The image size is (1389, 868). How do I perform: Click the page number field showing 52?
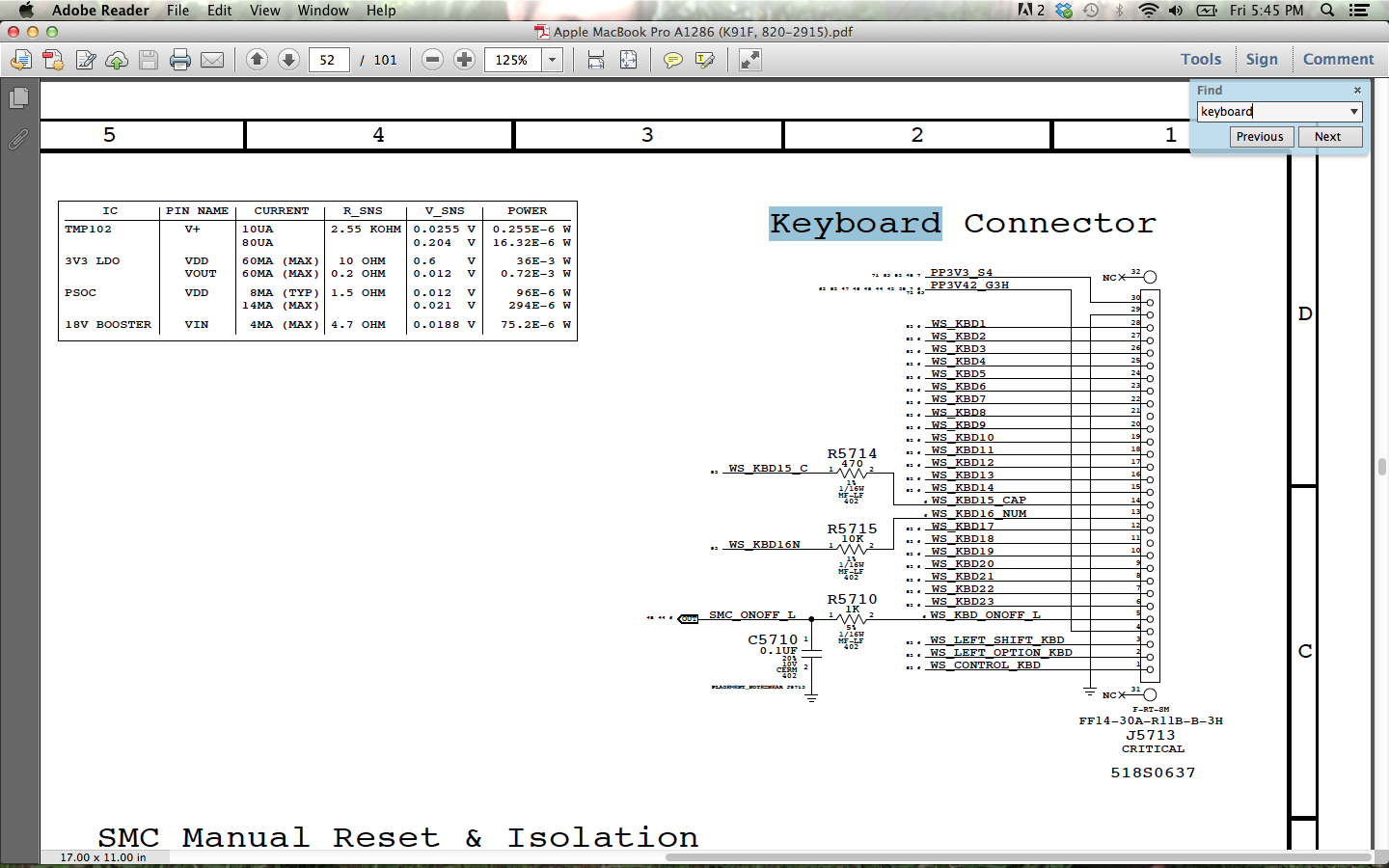(x=329, y=60)
